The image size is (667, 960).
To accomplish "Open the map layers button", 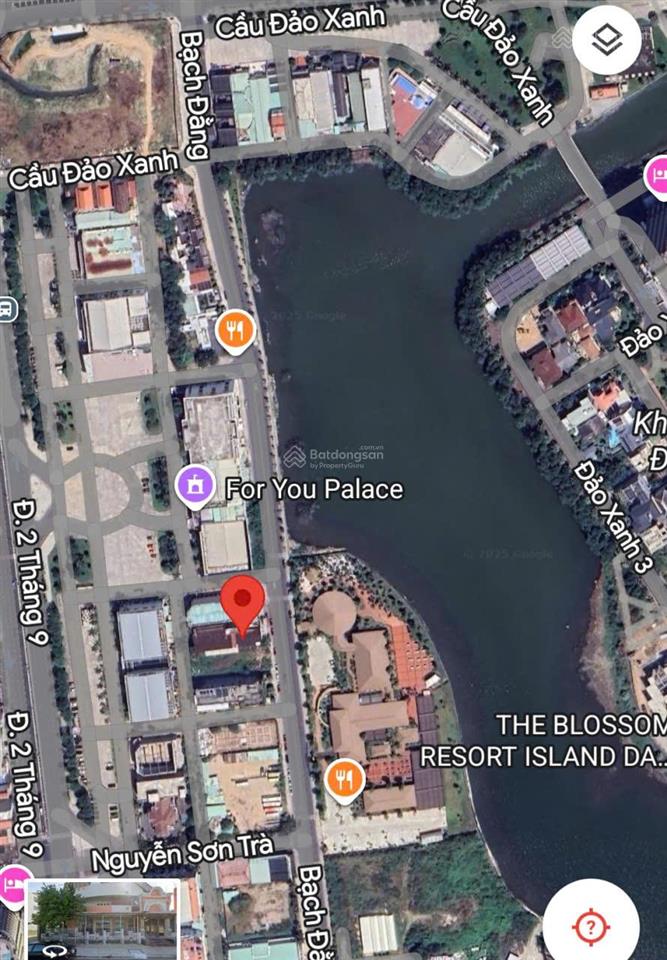I will pyautogui.click(x=606, y=39).
